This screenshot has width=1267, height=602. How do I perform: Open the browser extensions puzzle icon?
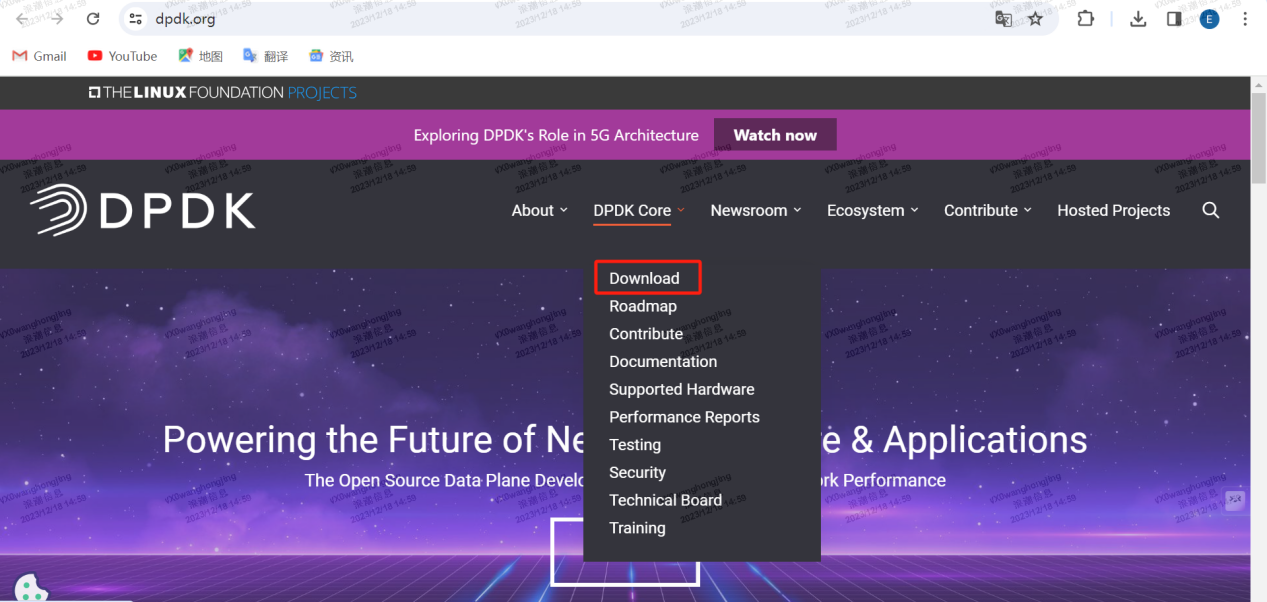click(x=1085, y=18)
